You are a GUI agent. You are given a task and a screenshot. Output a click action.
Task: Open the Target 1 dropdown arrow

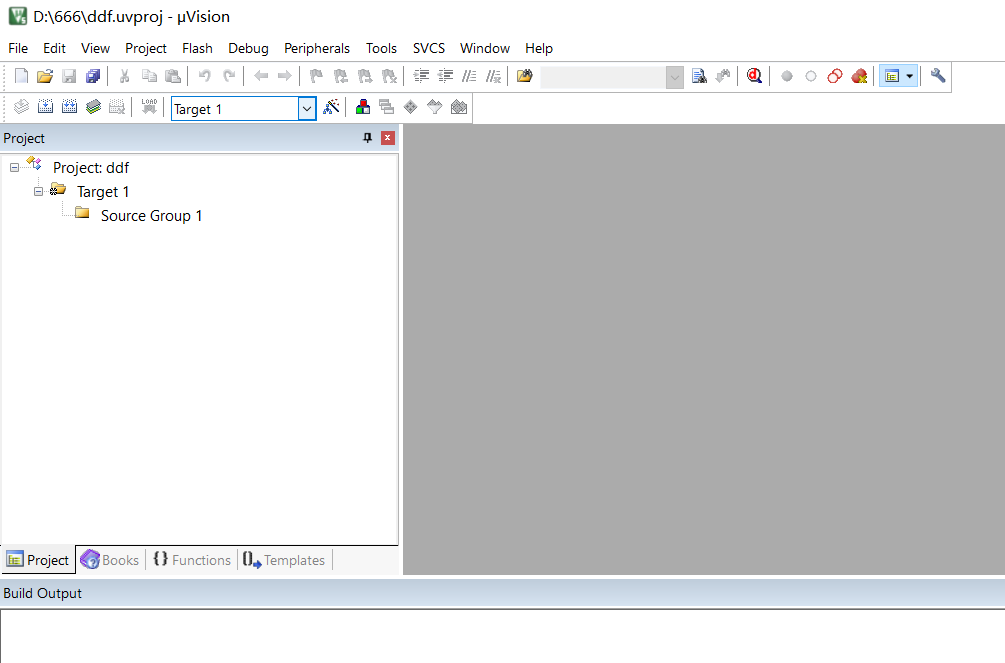click(307, 109)
